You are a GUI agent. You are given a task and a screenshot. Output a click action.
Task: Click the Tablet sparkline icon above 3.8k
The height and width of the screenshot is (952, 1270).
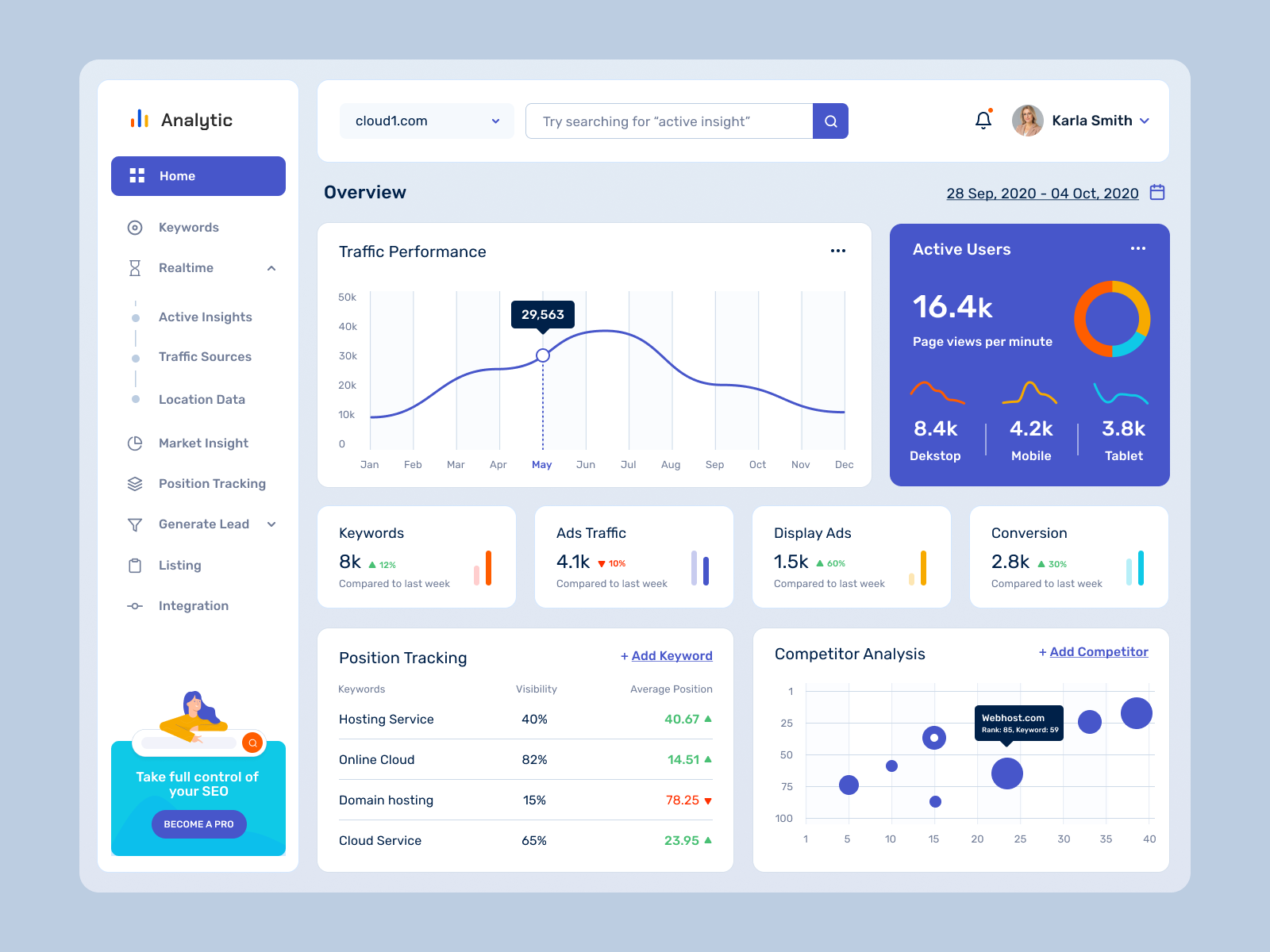pyautogui.click(x=1121, y=393)
